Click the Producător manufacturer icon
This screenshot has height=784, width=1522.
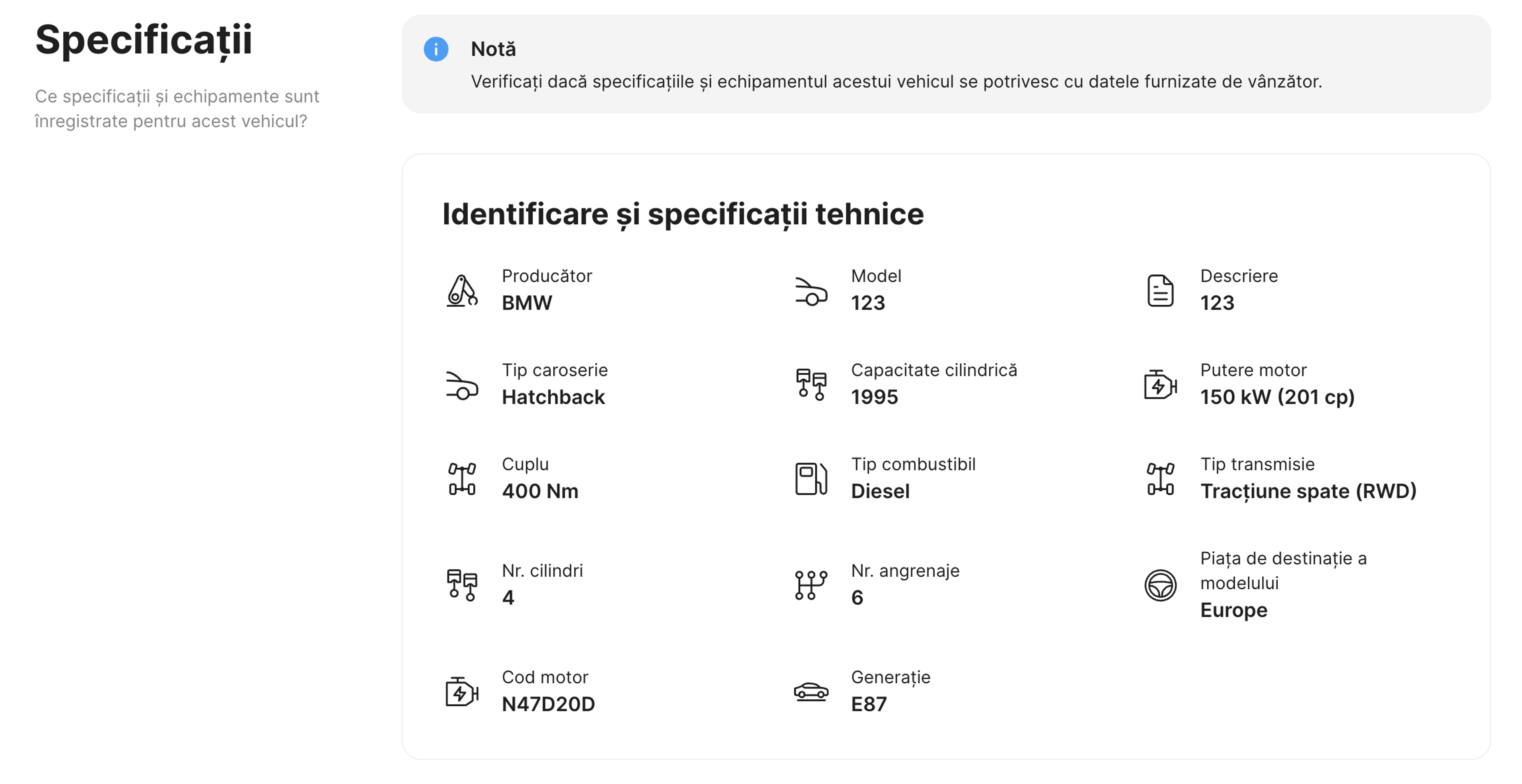point(461,290)
